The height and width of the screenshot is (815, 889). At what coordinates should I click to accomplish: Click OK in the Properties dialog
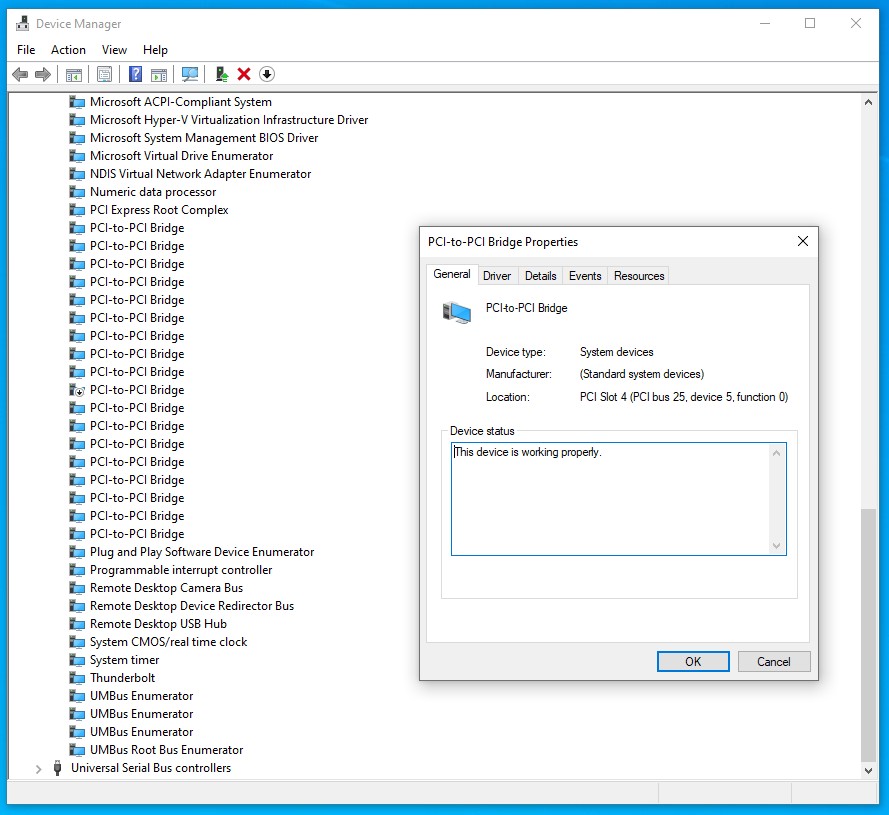[693, 661]
